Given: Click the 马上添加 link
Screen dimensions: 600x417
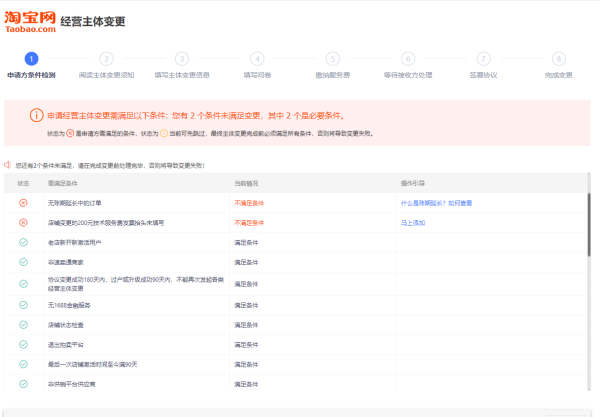Looking at the screenshot, I should 412,222.
